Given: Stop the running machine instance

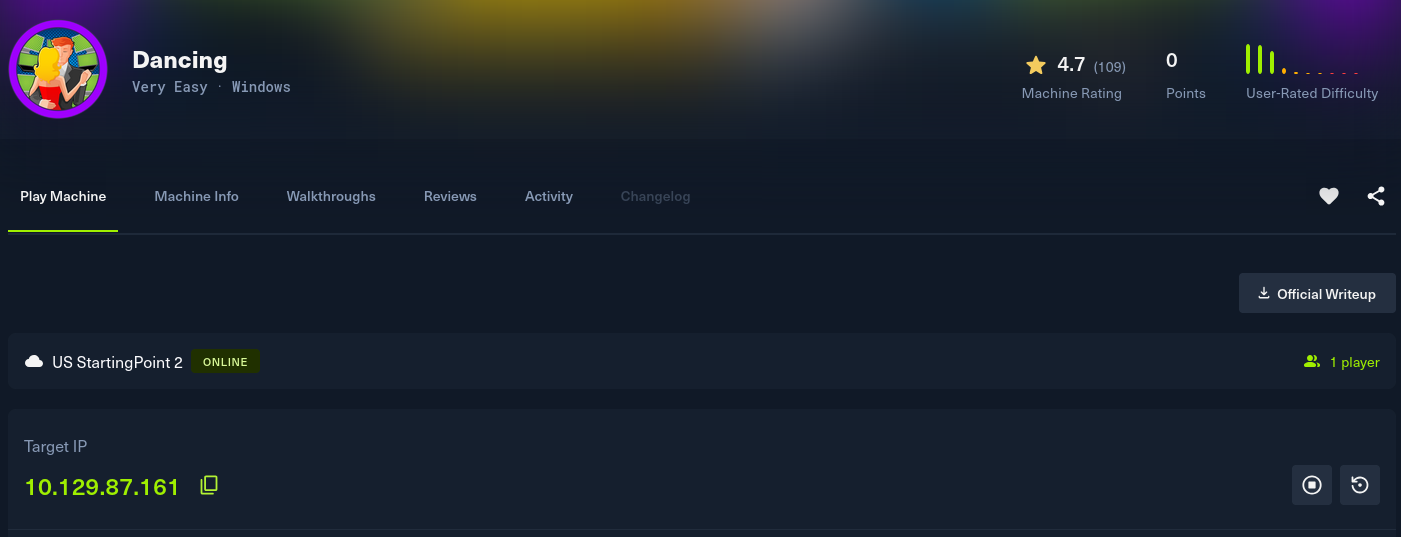Looking at the screenshot, I should tap(1312, 485).
